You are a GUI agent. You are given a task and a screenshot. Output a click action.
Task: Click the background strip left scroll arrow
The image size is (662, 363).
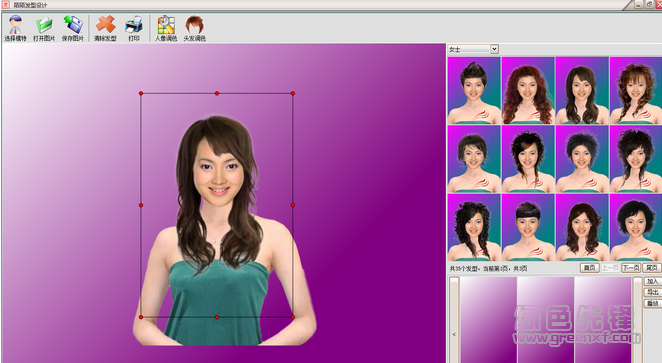click(454, 334)
